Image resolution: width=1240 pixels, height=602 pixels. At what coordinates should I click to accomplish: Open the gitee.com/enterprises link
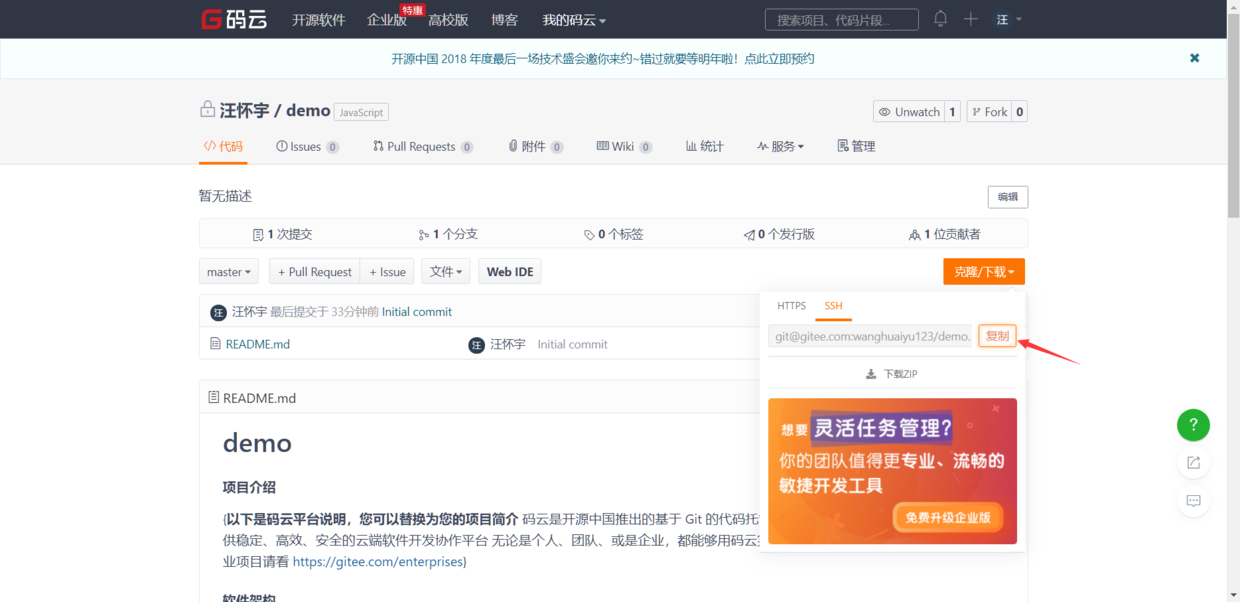tap(379, 562)
